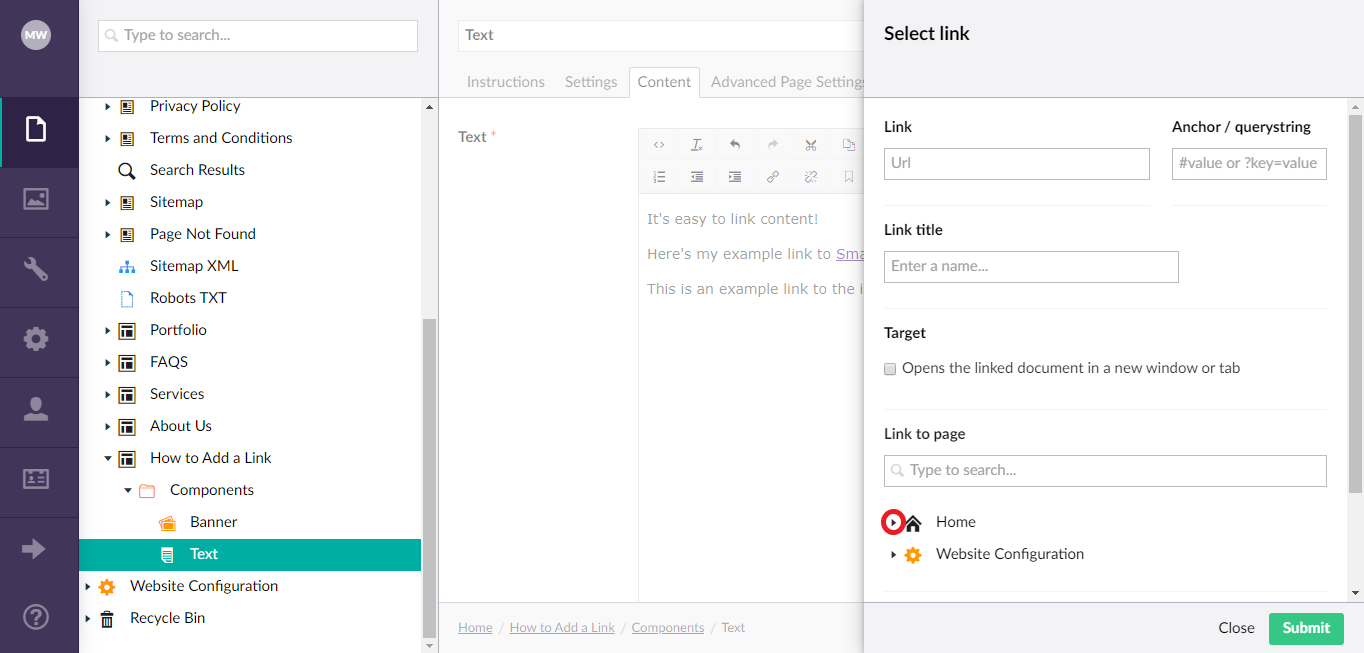Open the Help question mark icon
This screenshot has height=653, width=1364.
36,617
